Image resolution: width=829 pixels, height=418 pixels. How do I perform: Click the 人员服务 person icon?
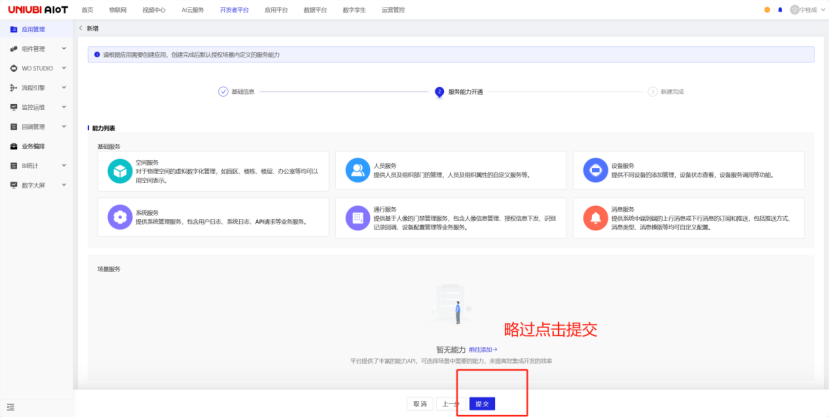[357, 170]
